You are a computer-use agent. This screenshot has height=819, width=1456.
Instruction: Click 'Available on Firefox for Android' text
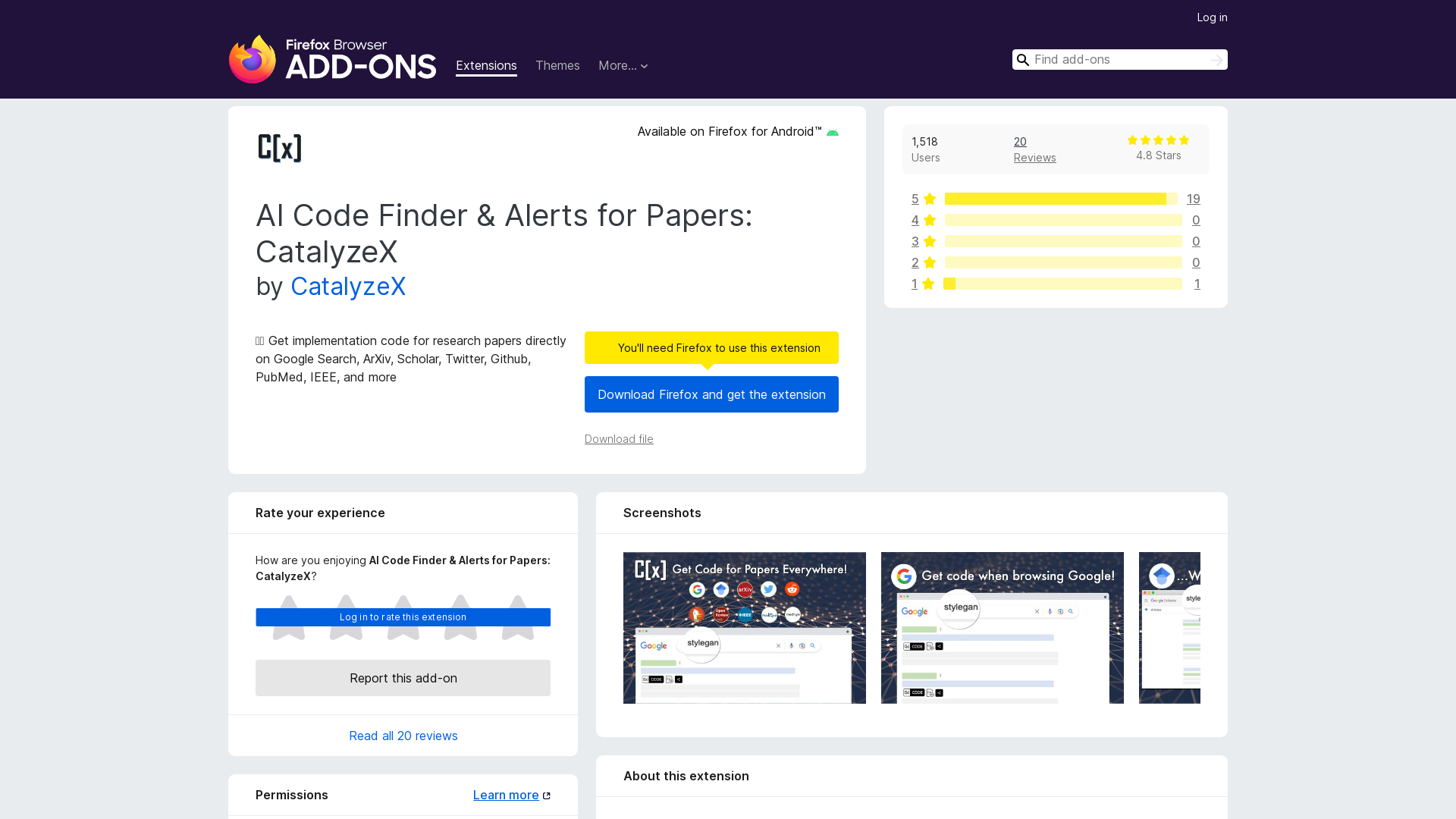[x=730, y=132]
